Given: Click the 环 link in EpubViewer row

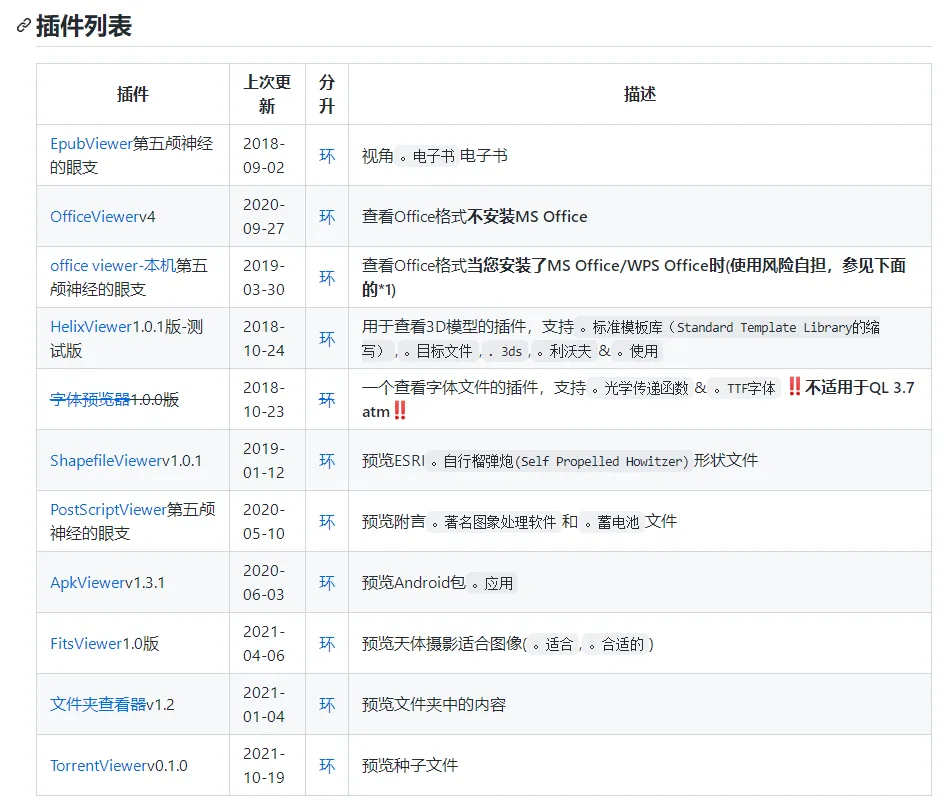Looking at the screenshot, I should coord(327,156).
